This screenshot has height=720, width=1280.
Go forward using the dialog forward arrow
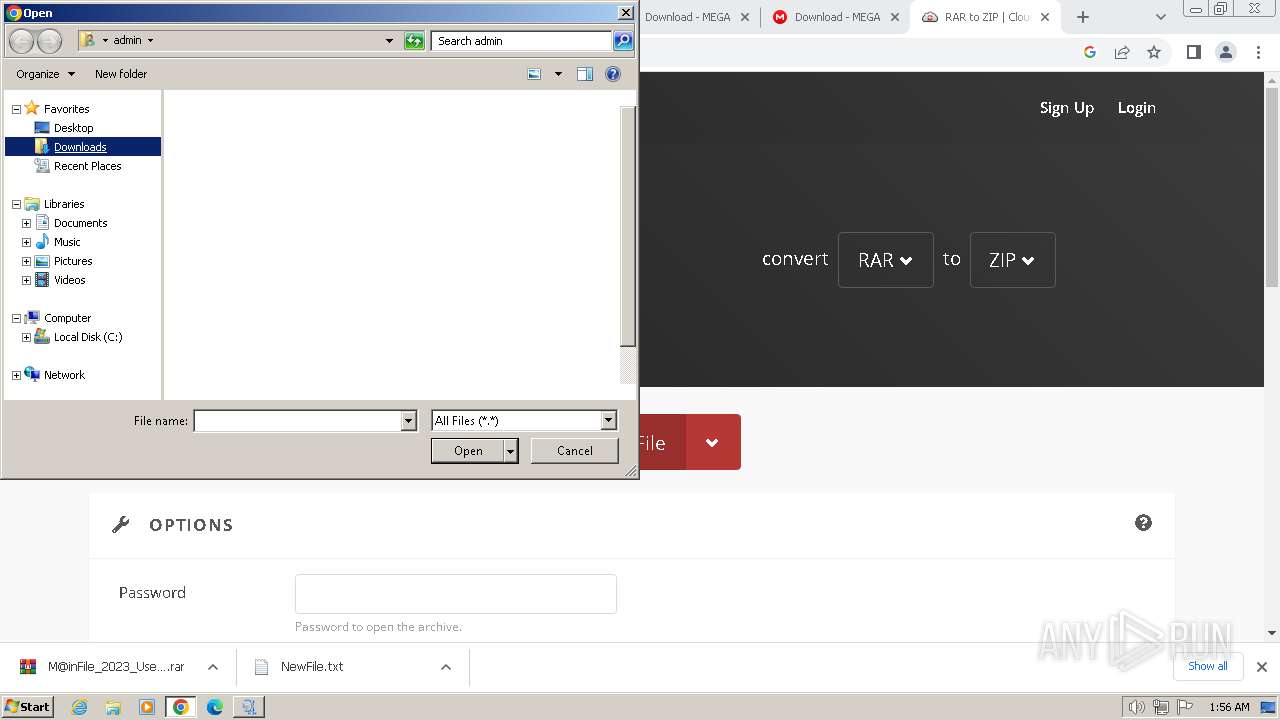[x=49, y=41]
